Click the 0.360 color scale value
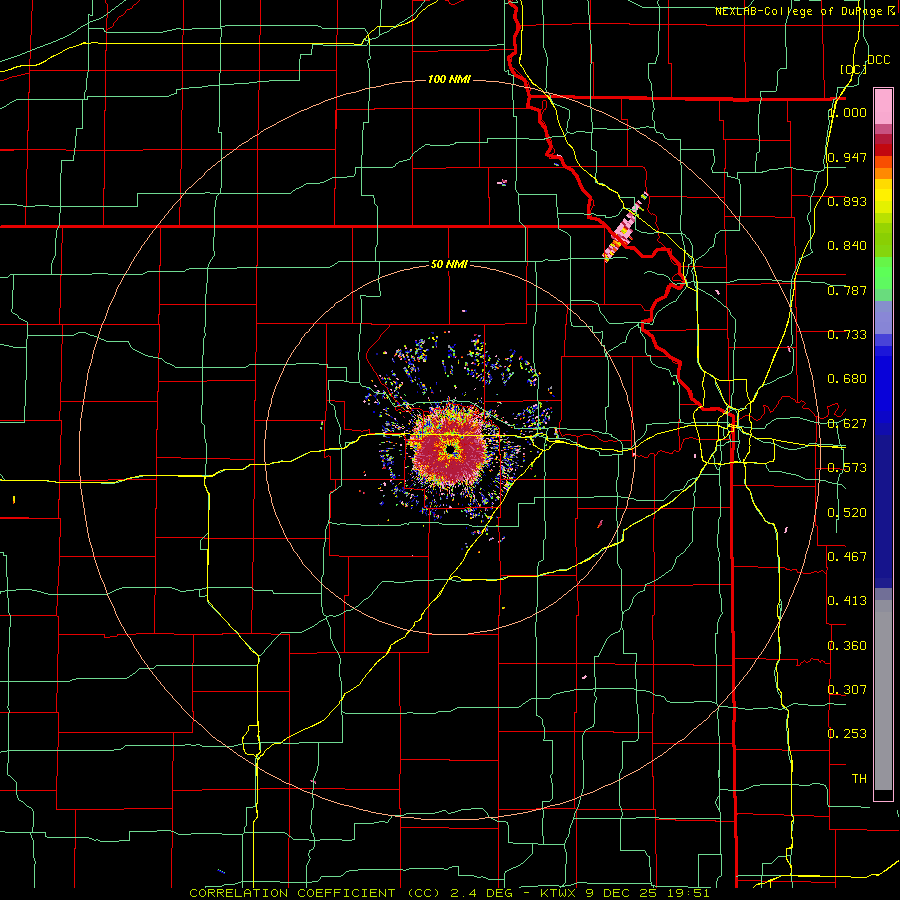 (847, 646)
